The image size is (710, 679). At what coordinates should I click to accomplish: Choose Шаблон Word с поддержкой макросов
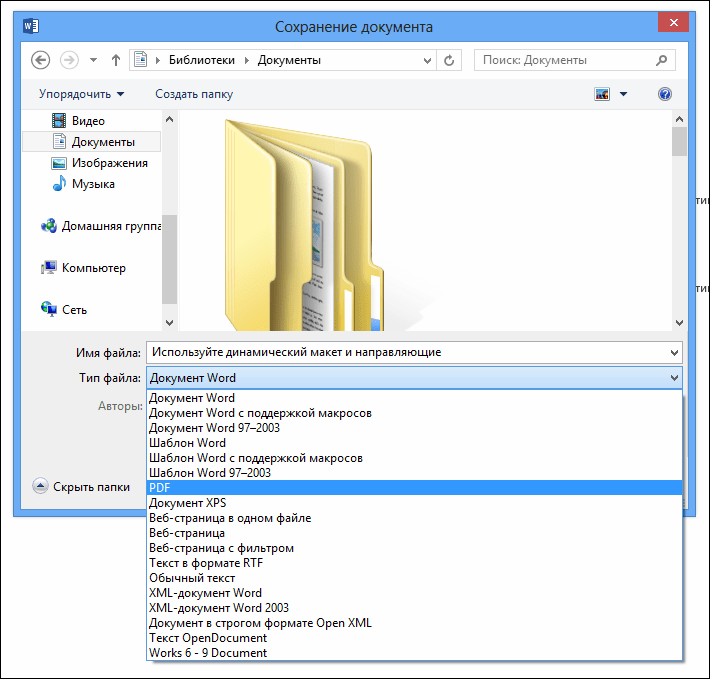click(x=414, y=458)
